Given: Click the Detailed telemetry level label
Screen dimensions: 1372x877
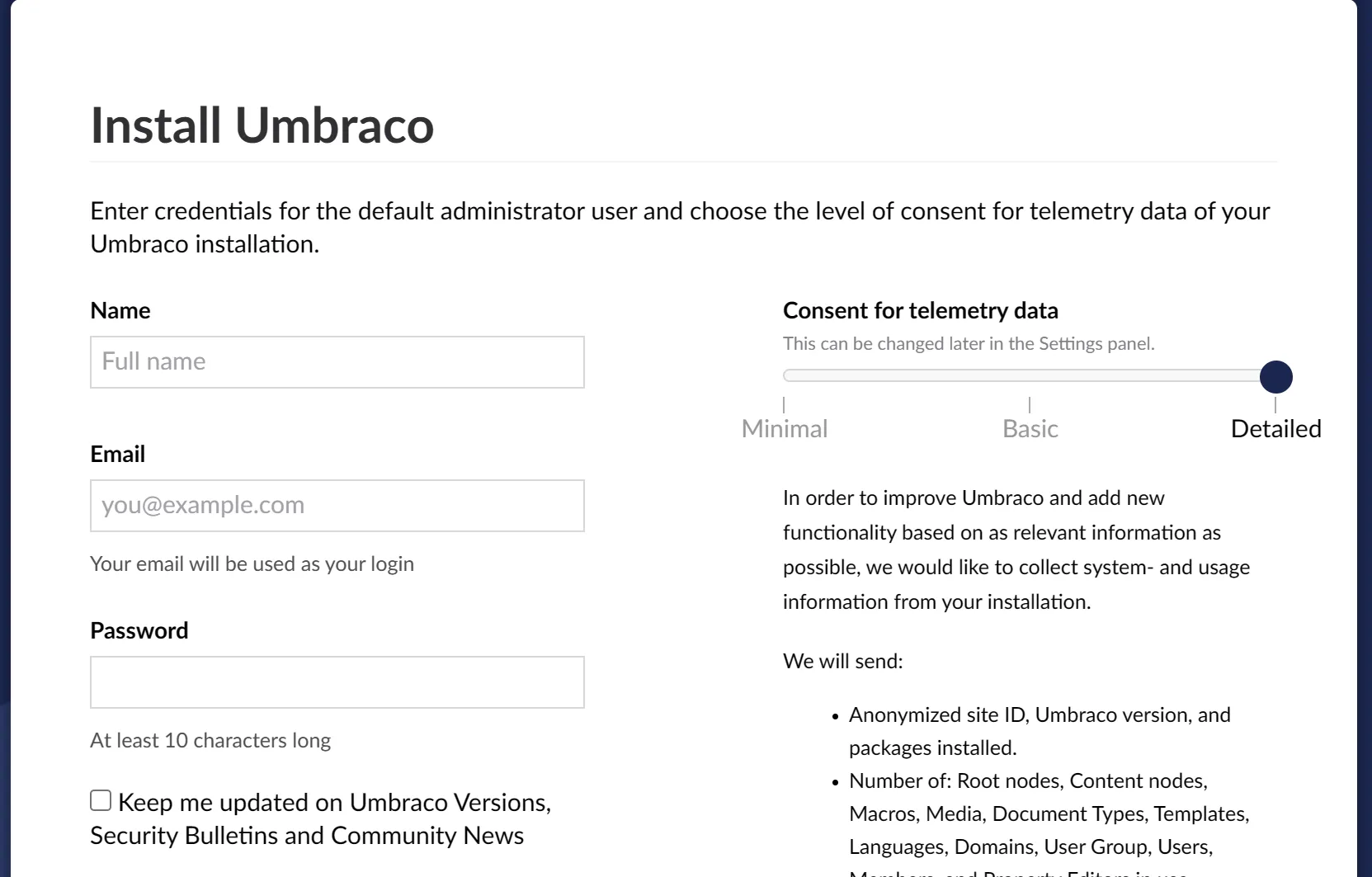Looking at the screenshot, I should (x=1275, y=429).
